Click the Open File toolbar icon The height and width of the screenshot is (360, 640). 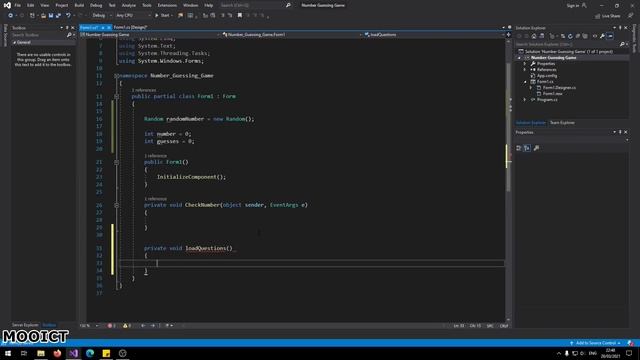pos(43,16)
